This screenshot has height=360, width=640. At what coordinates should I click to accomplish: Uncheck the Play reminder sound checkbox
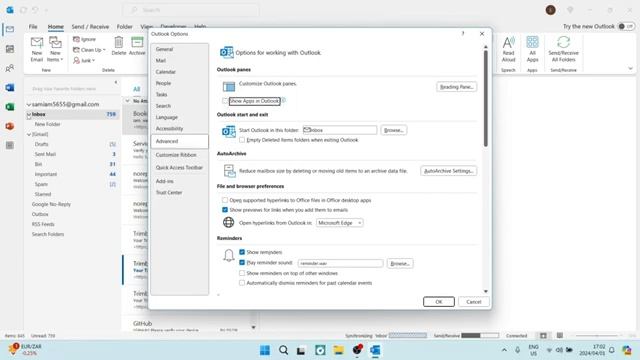coord(242,262)
